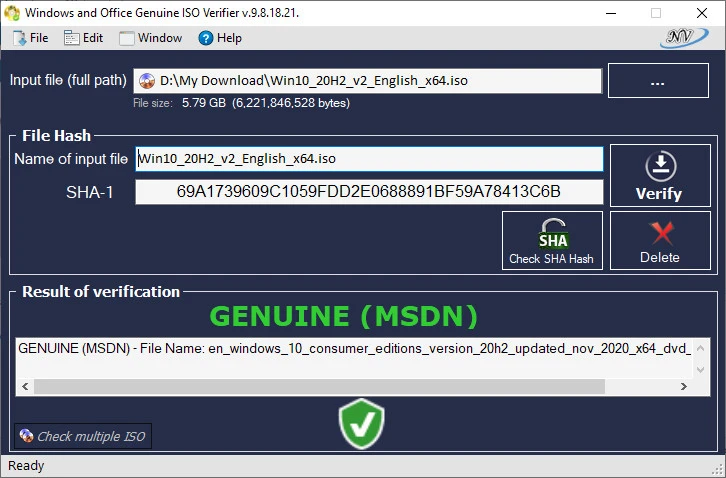Click the SHA padlock icon
This screenshot has height=478, width=726.
(x=553, y=234)
